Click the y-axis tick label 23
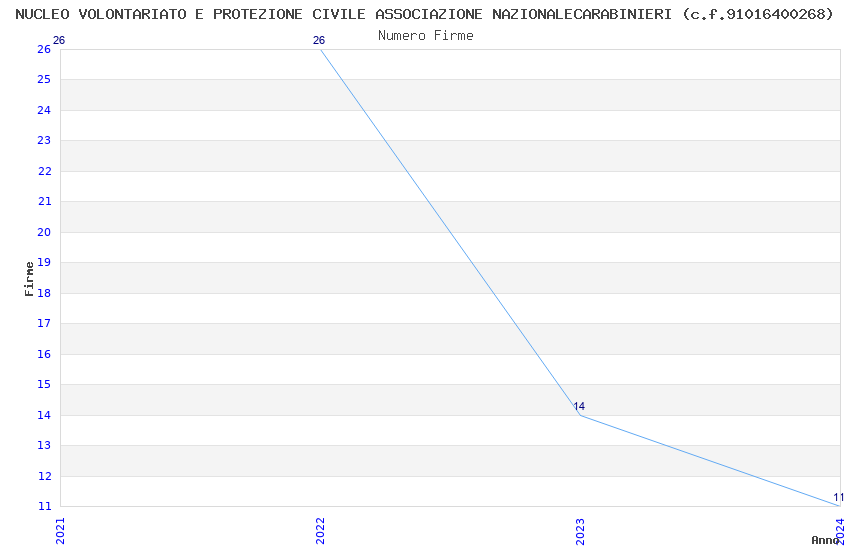 [x=44, y=141]
